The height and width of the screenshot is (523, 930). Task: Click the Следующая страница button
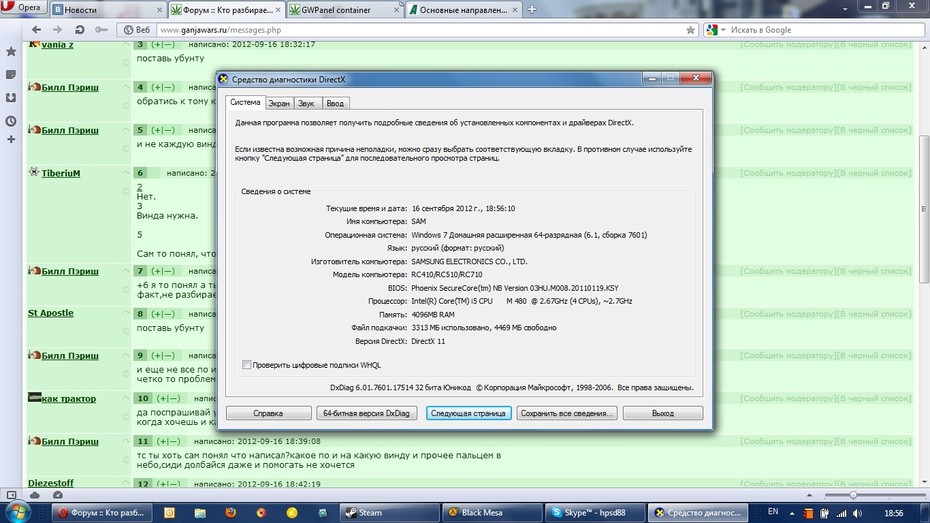click(468, 413)
